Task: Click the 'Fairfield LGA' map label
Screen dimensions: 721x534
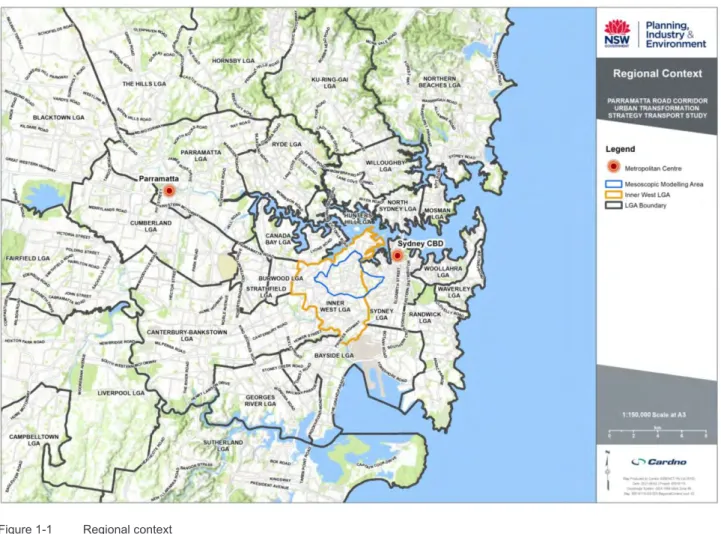Action: [28, 258]
